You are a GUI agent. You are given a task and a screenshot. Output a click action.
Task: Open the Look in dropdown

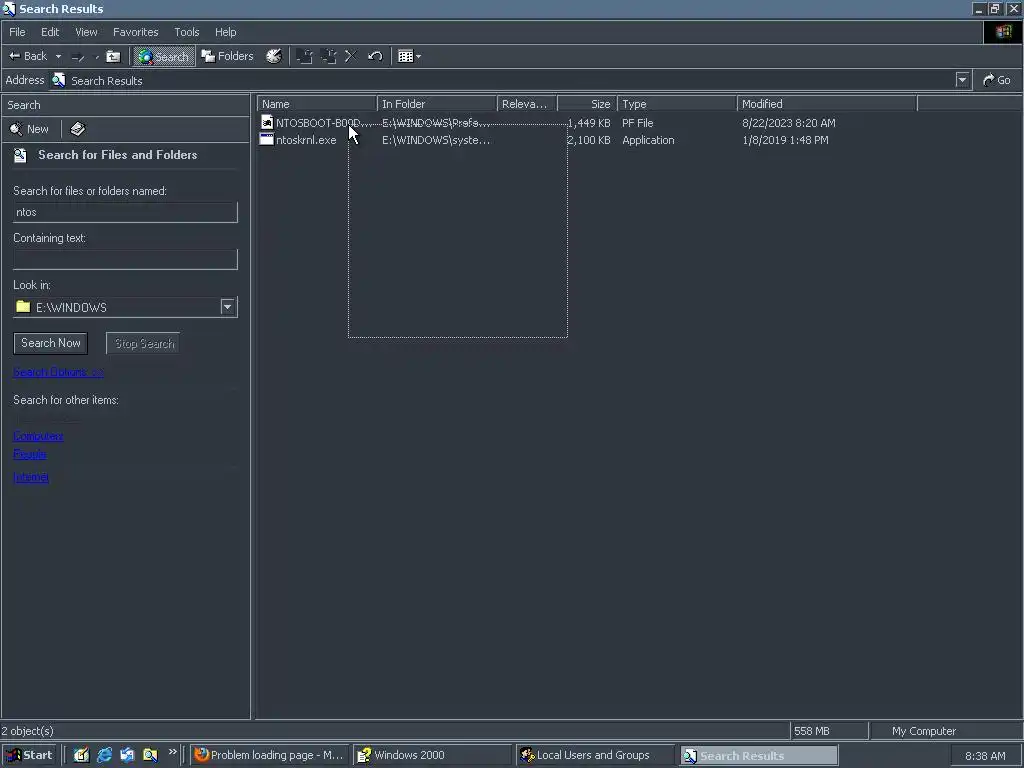227,307
